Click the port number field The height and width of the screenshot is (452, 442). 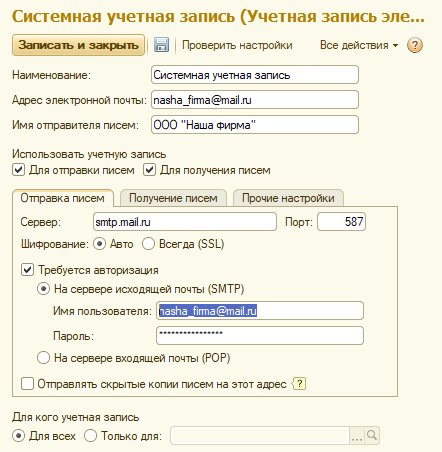point(341,222)
